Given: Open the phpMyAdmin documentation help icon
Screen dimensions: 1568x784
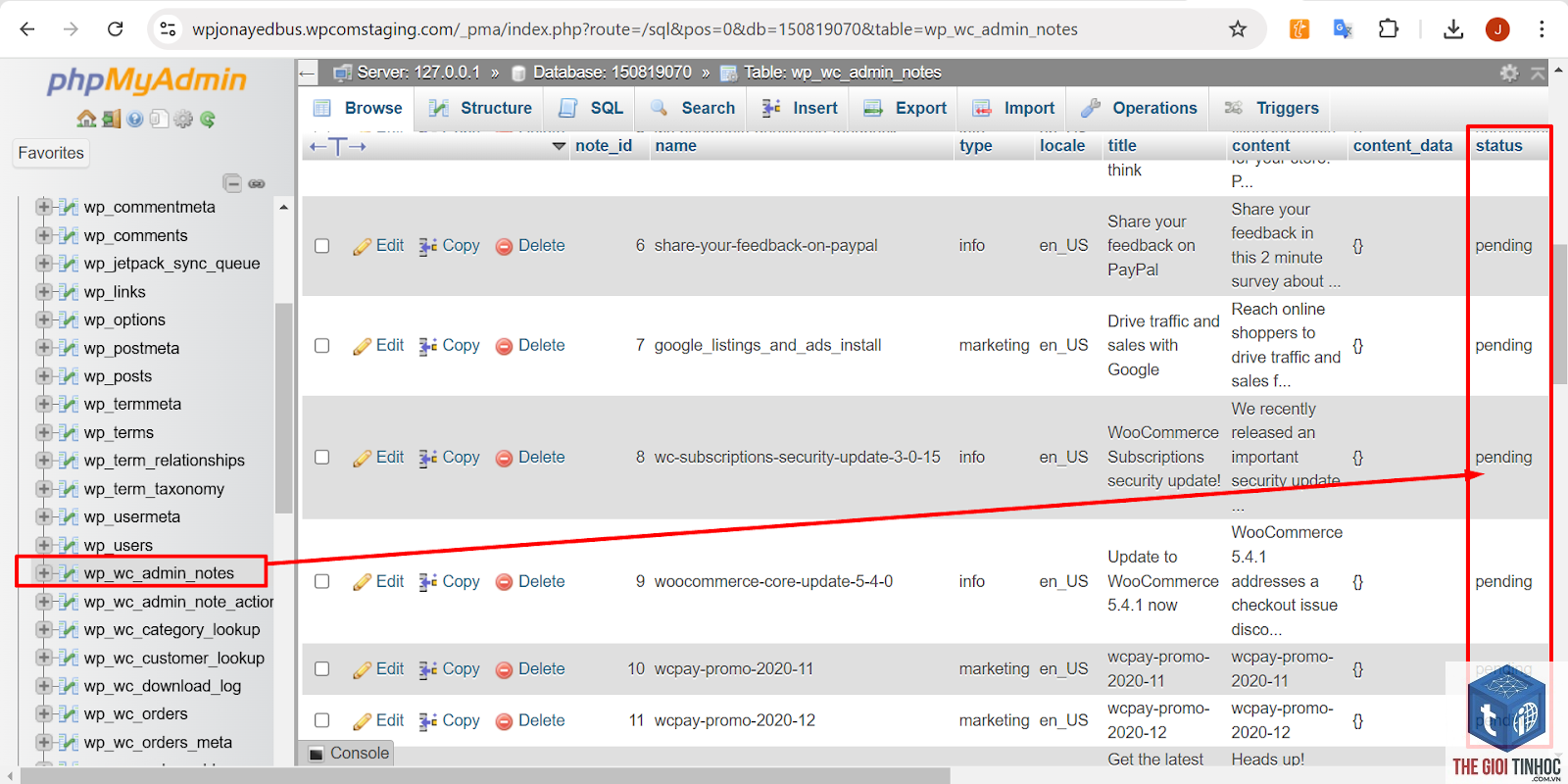Looking at the screenshot, I should (x=135, y=119).
